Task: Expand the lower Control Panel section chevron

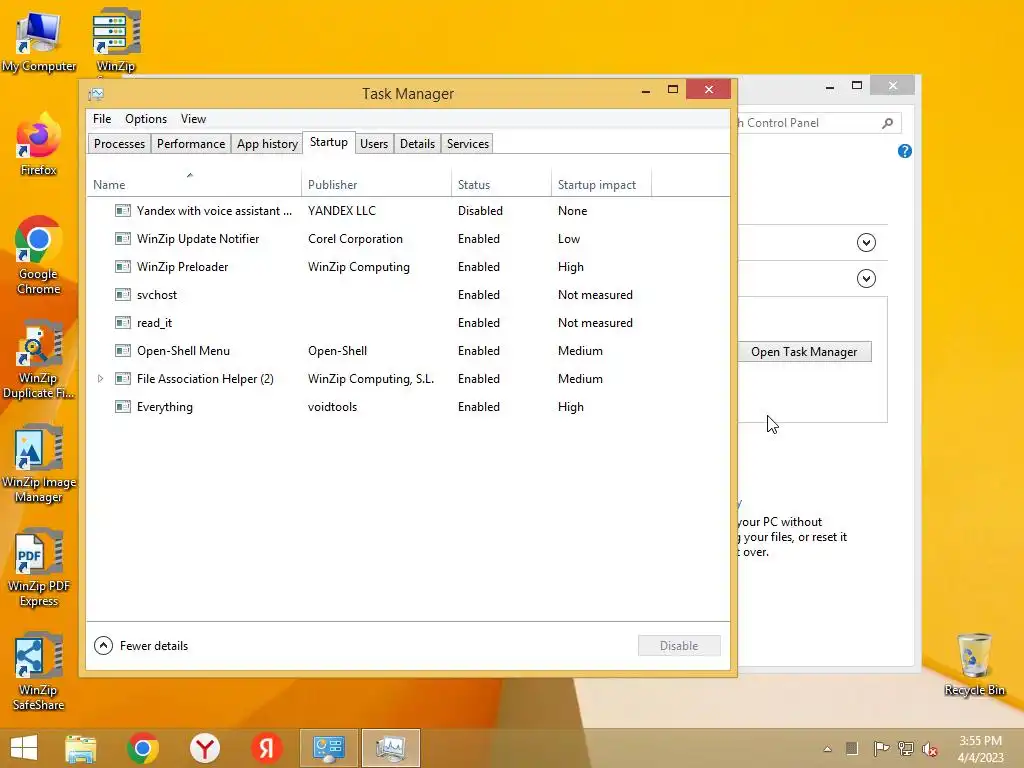Action: pos(866,279)
